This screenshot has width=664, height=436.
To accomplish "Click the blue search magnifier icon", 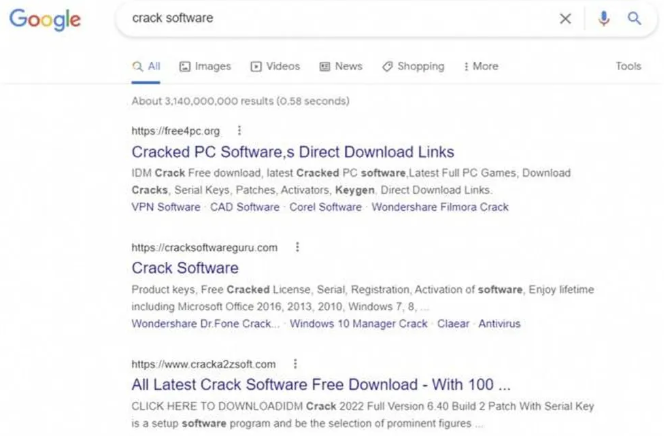I will [x=634, y=18].
